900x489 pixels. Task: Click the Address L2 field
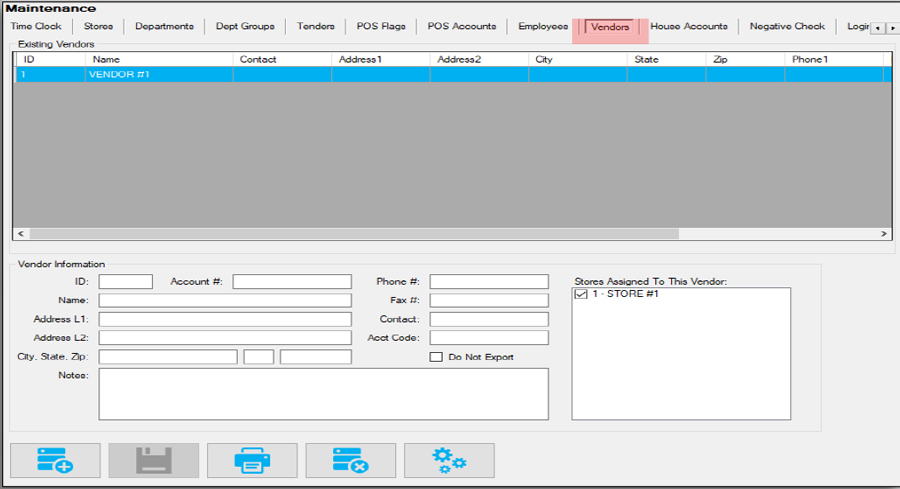pyautogui.click(x=225, y=337)
